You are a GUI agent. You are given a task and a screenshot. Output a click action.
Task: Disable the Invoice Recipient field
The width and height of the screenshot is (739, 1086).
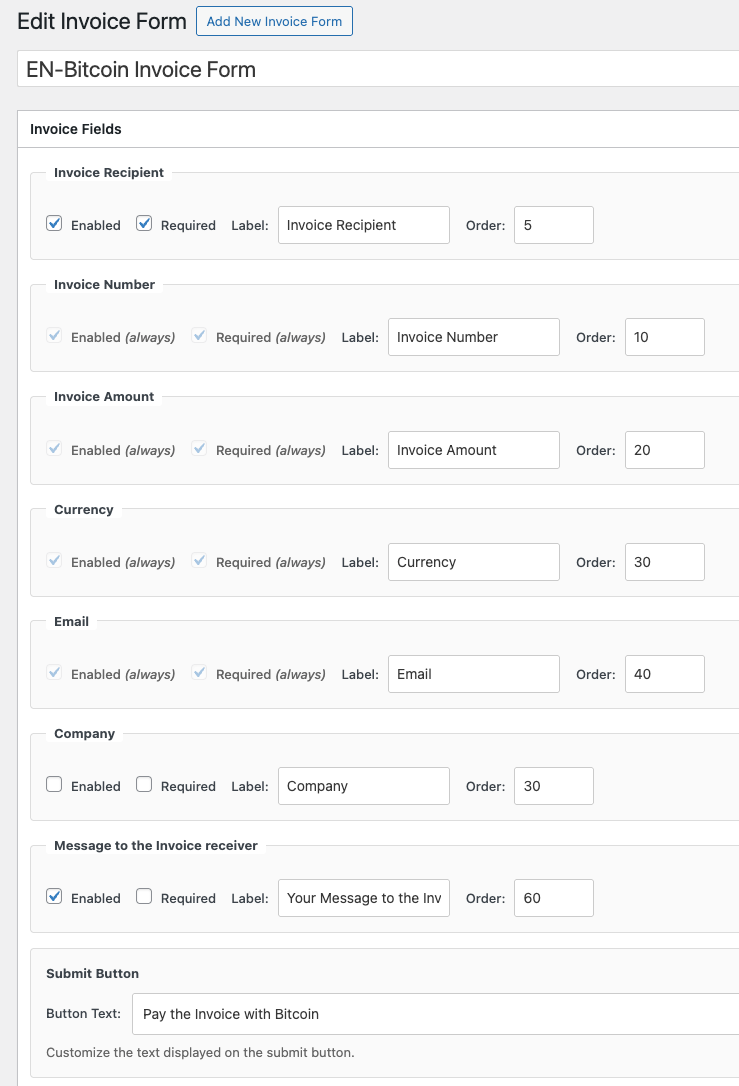pyautogui.click(x=54, y=223)
